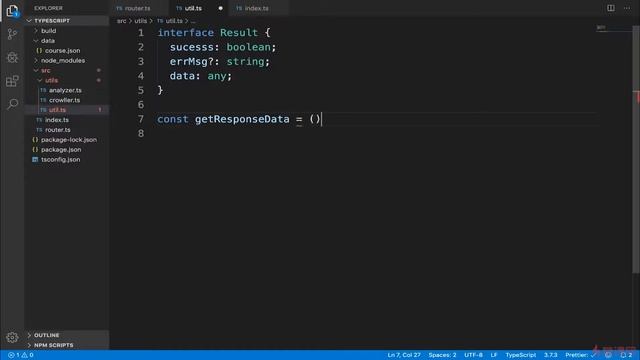
Task: Open the Manage settings gear
Action: tap(12, 337)
